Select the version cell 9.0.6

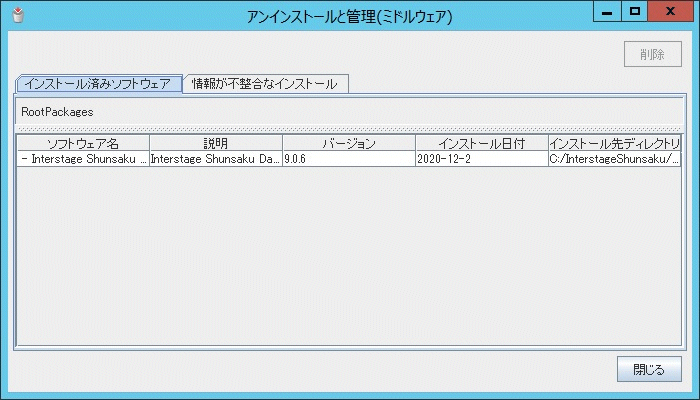(x=349, y=159)
